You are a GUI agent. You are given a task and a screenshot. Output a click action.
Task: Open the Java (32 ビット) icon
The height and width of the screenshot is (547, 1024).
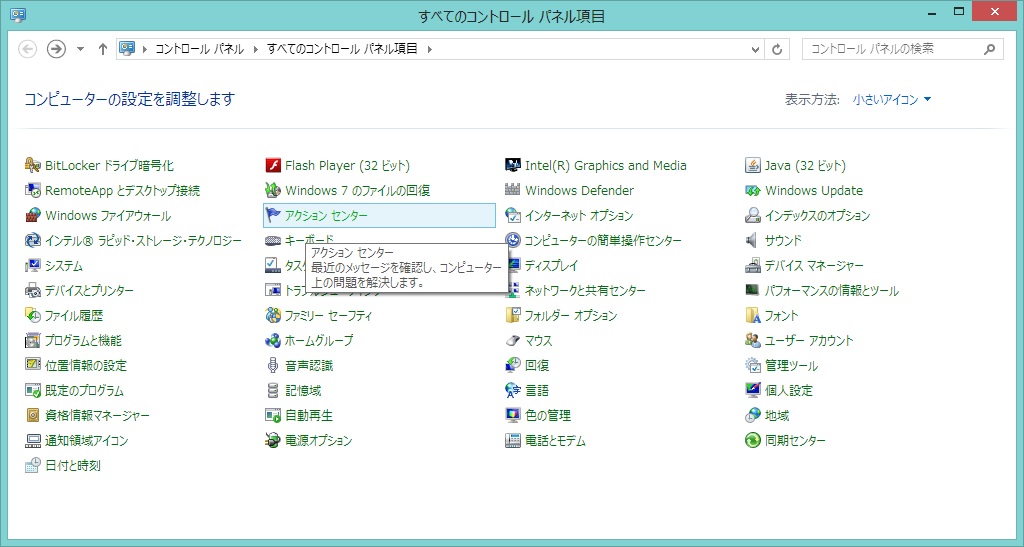coord(753,166)
